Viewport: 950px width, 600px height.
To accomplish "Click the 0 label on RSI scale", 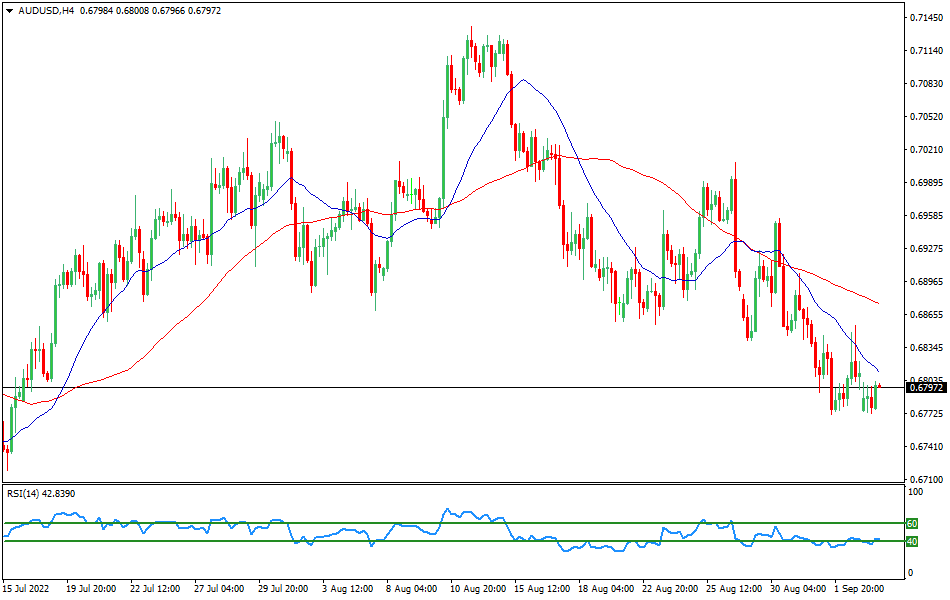I will click(x=909, y=573).
